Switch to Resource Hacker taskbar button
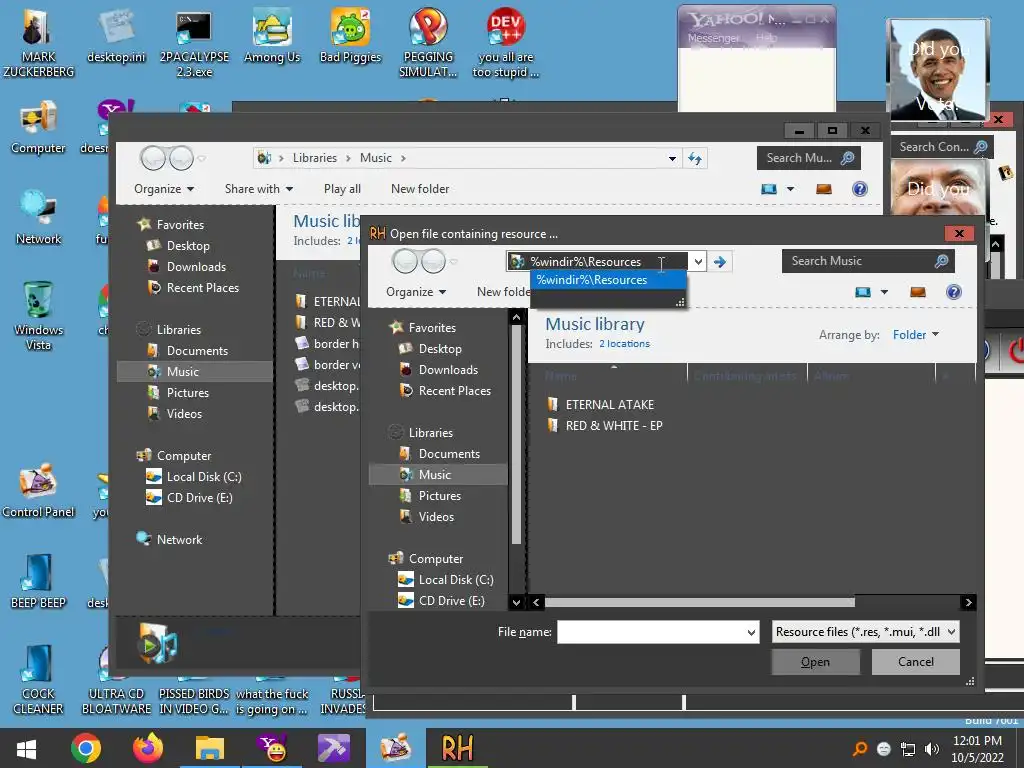This screenshot has width=1024, height=768. [457, 748]
